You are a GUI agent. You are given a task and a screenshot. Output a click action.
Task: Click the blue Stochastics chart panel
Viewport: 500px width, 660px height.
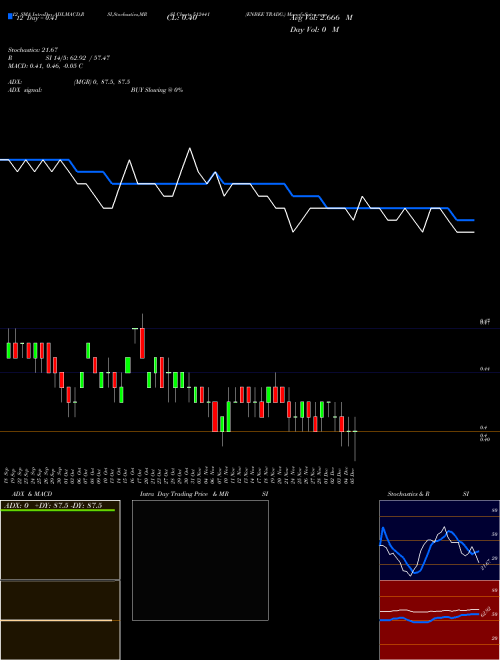pyautogui.click(x=439, y=540)
